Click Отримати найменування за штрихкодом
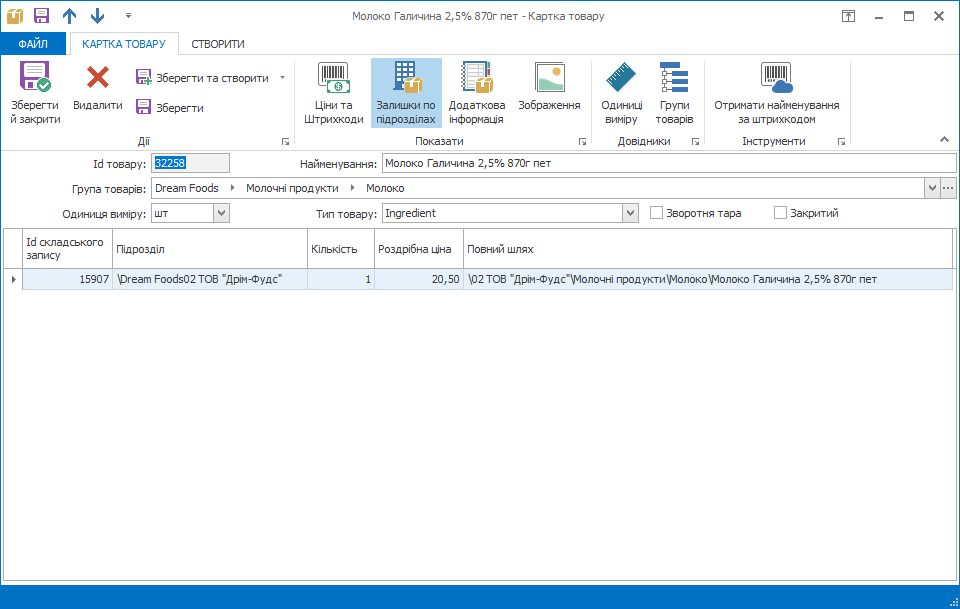Image resolution: width=960 pixels, height=609 pixels. pos(776,79)
